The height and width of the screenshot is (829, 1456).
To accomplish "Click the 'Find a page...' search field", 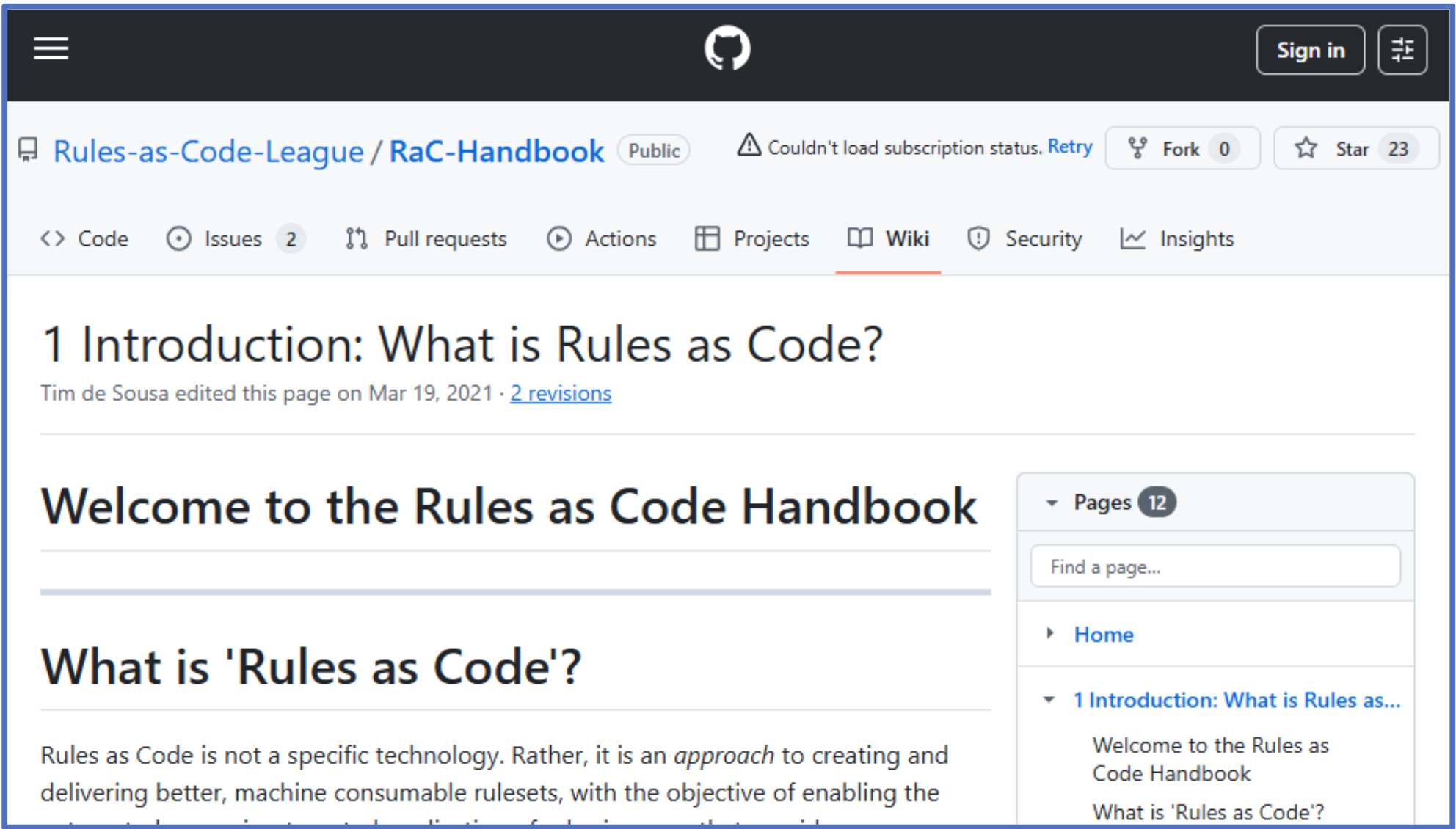I will click(x=1215, y=566).
